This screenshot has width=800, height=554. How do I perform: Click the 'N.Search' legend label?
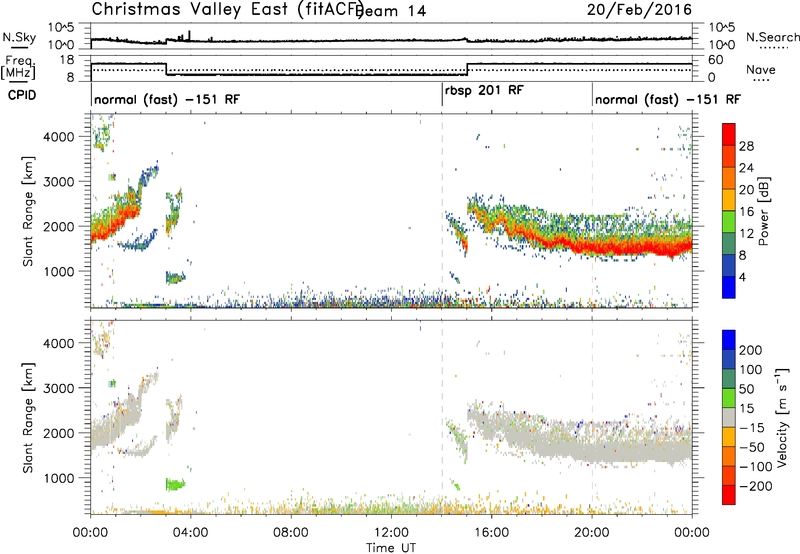(773, 37)
